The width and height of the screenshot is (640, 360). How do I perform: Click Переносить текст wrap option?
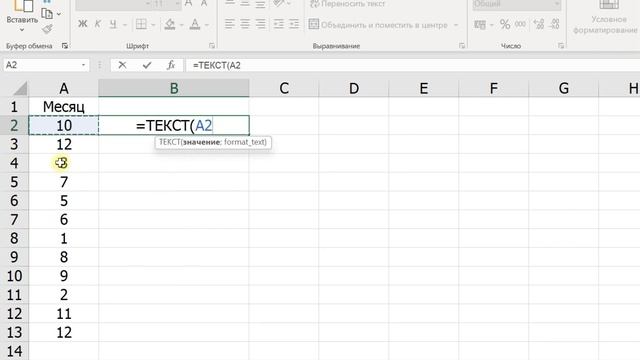coord(347,4)
